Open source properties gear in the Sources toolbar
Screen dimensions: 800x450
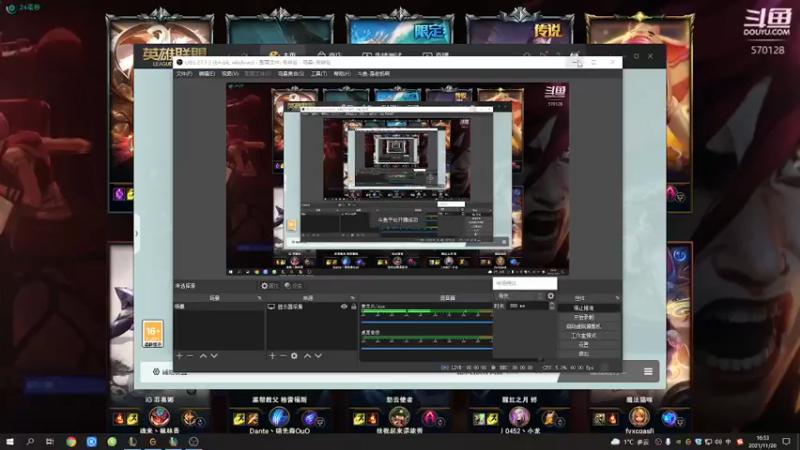point(294,356)
